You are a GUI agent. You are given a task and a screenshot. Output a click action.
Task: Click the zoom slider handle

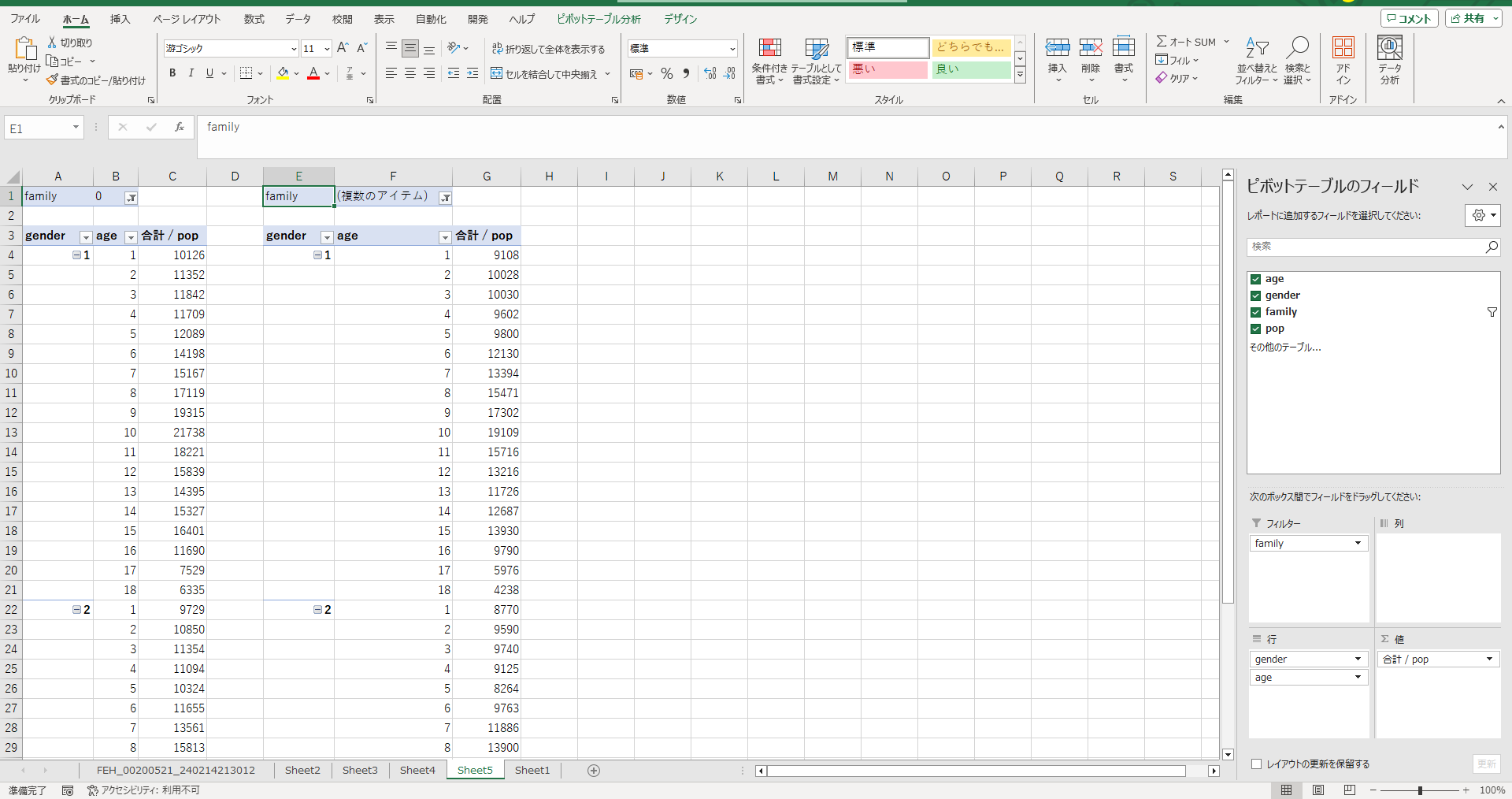pos(1420,790)
